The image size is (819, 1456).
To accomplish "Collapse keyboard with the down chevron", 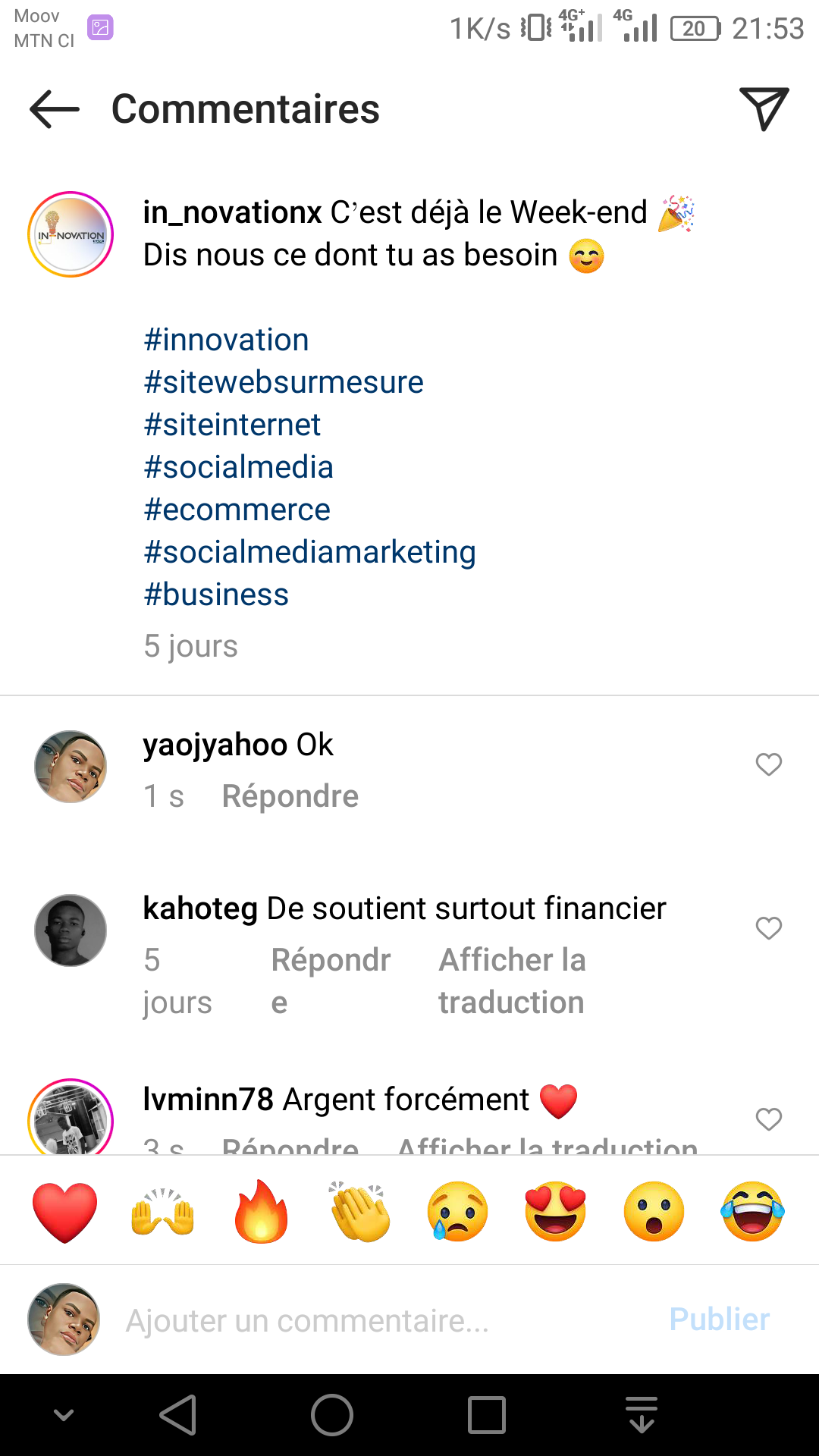I will [64, 1415].
